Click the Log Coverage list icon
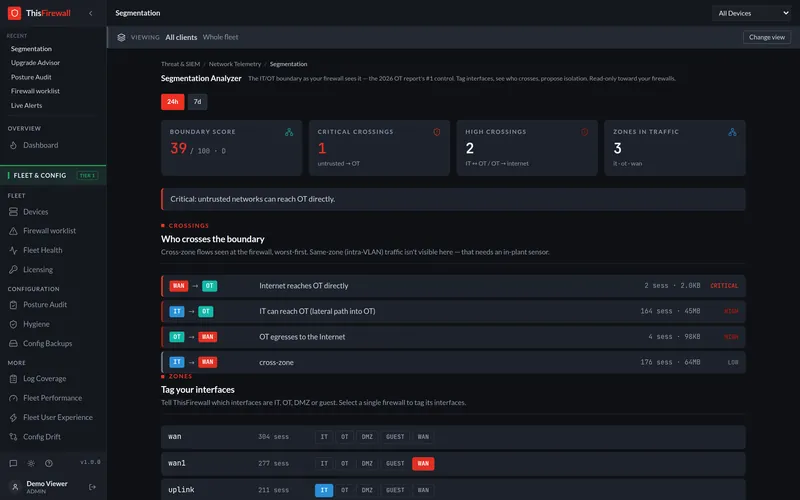This screenshot has width=800, height=500. (x=13, y=379)
